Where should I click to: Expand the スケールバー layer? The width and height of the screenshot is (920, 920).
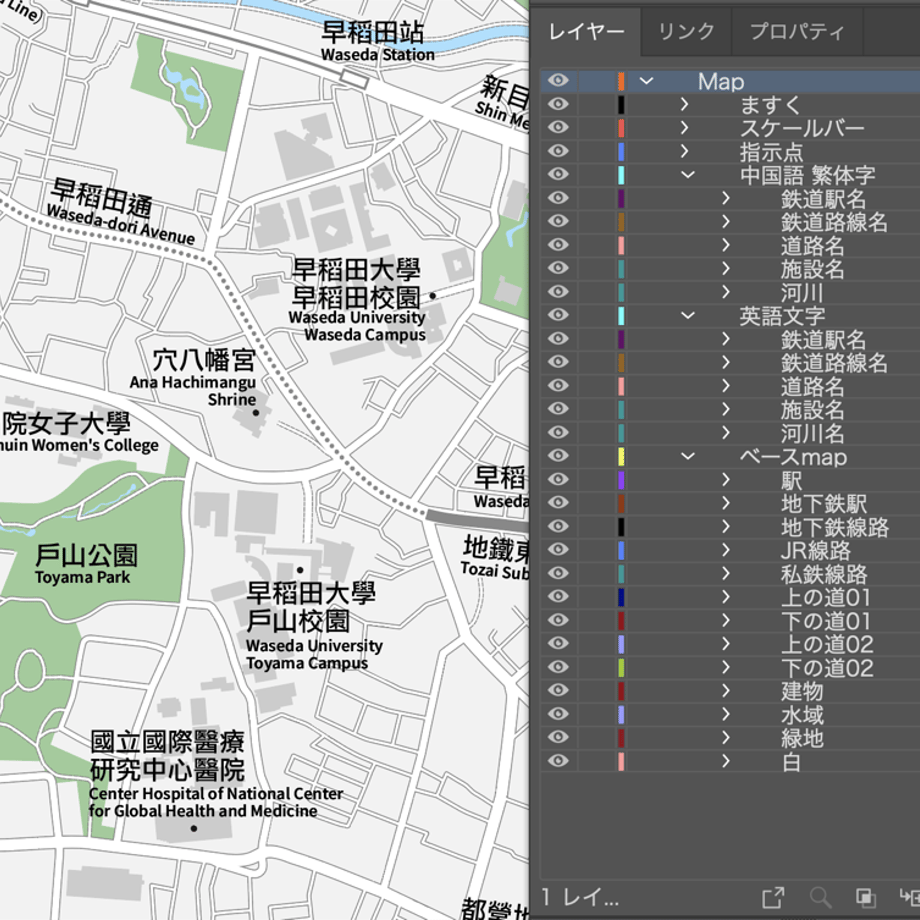(x=684, y=128)
